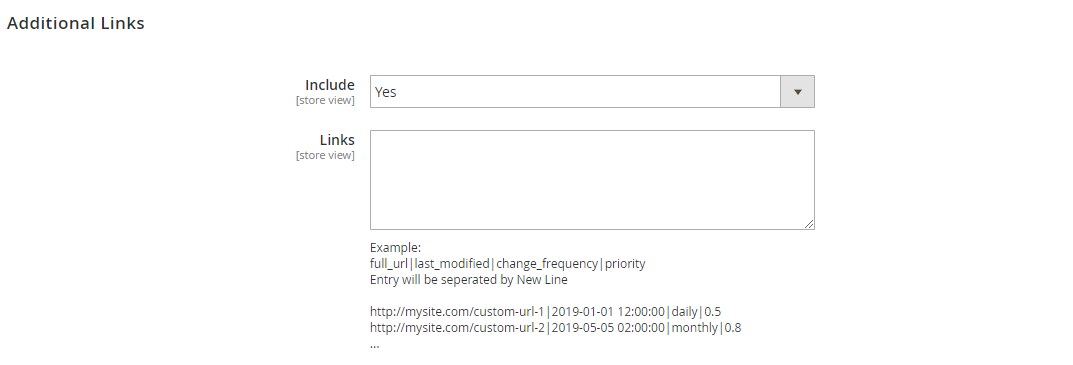Screen dimensions: 1073x365
Task: Click the priority text in the hint
Action: click(x=625, y=264)
